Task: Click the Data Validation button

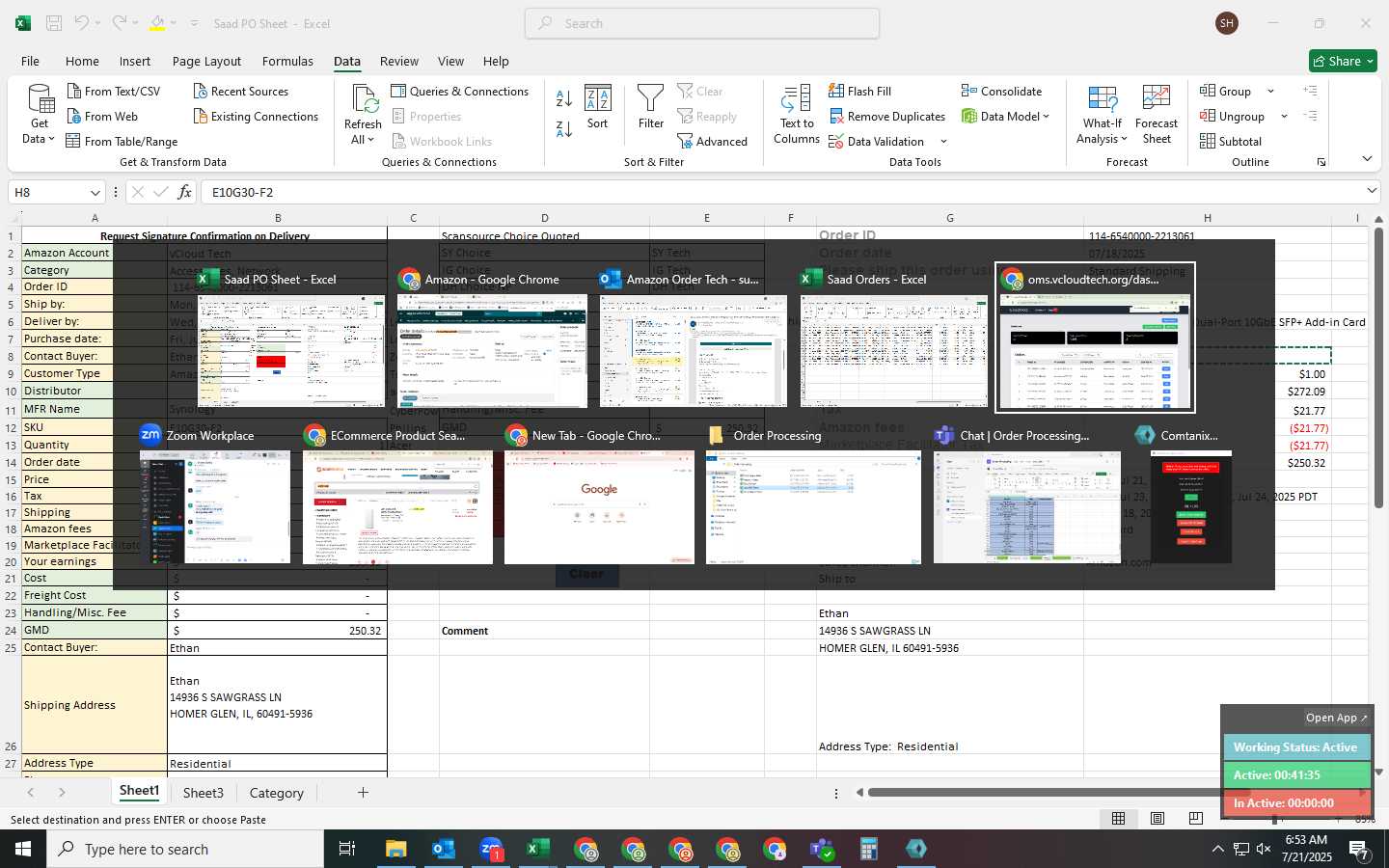Action: click(876, 141)
